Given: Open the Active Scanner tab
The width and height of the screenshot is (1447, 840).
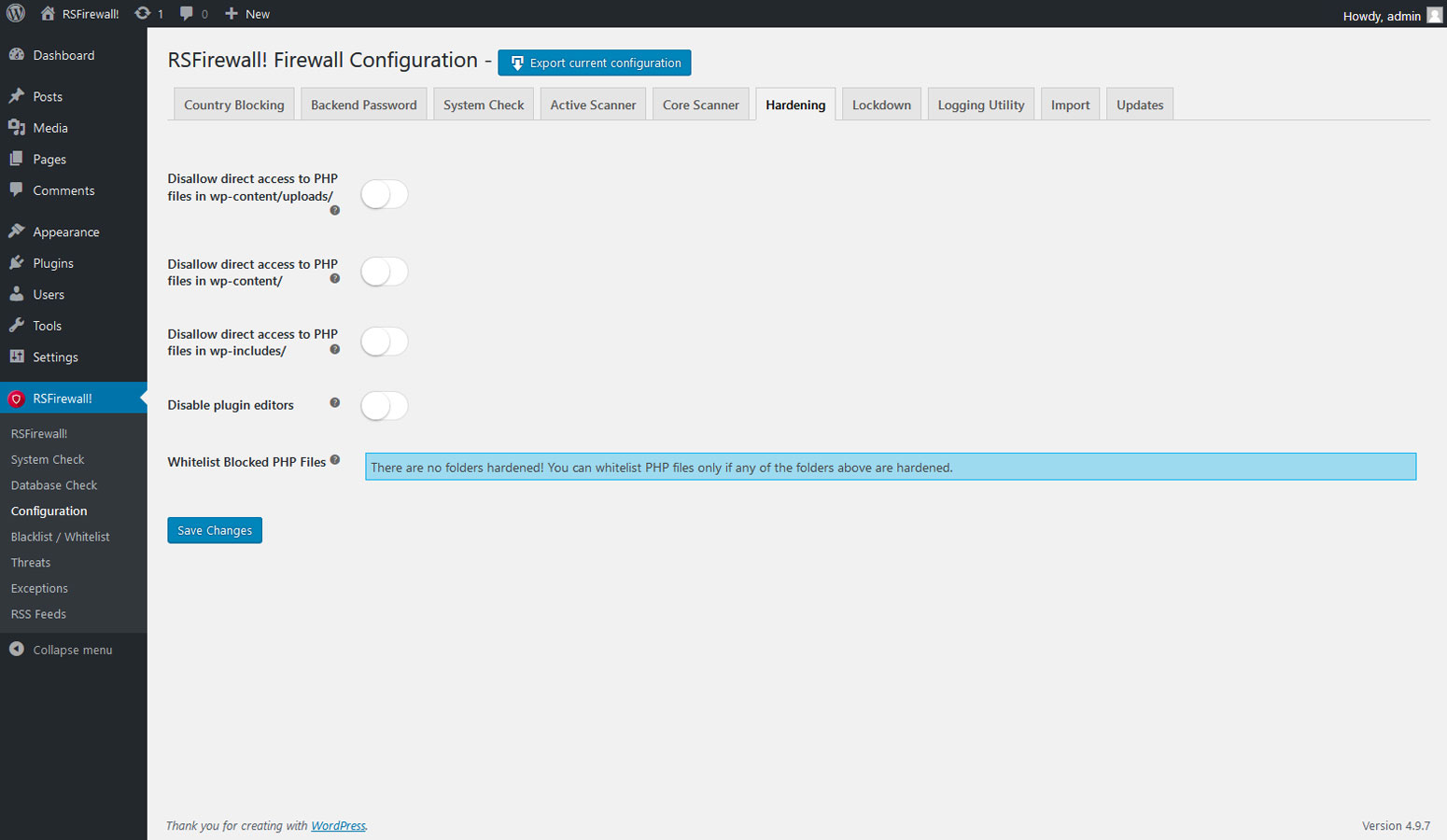Looking at the screenshot, I should pos(593,105).
